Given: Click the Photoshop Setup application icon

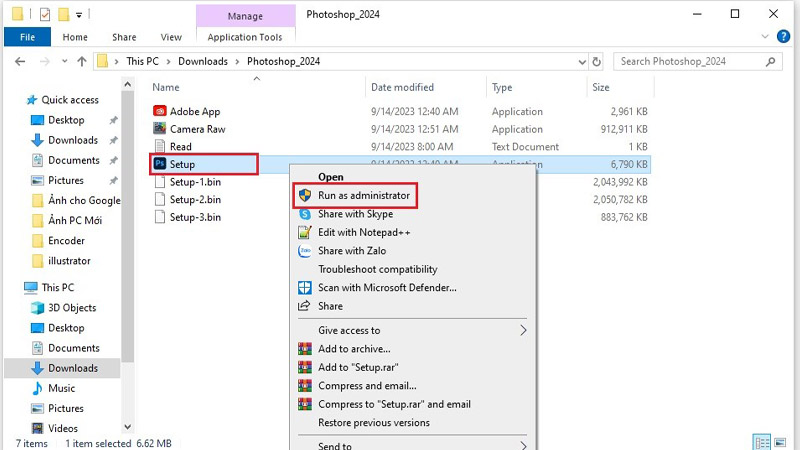Looking at the screenshot, I should pos(160,164).
